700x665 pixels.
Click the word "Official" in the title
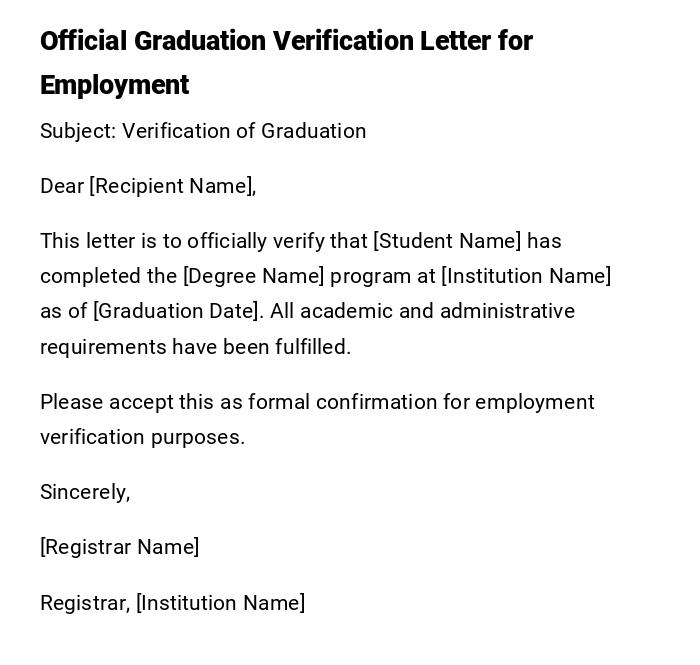coord(83,41)
